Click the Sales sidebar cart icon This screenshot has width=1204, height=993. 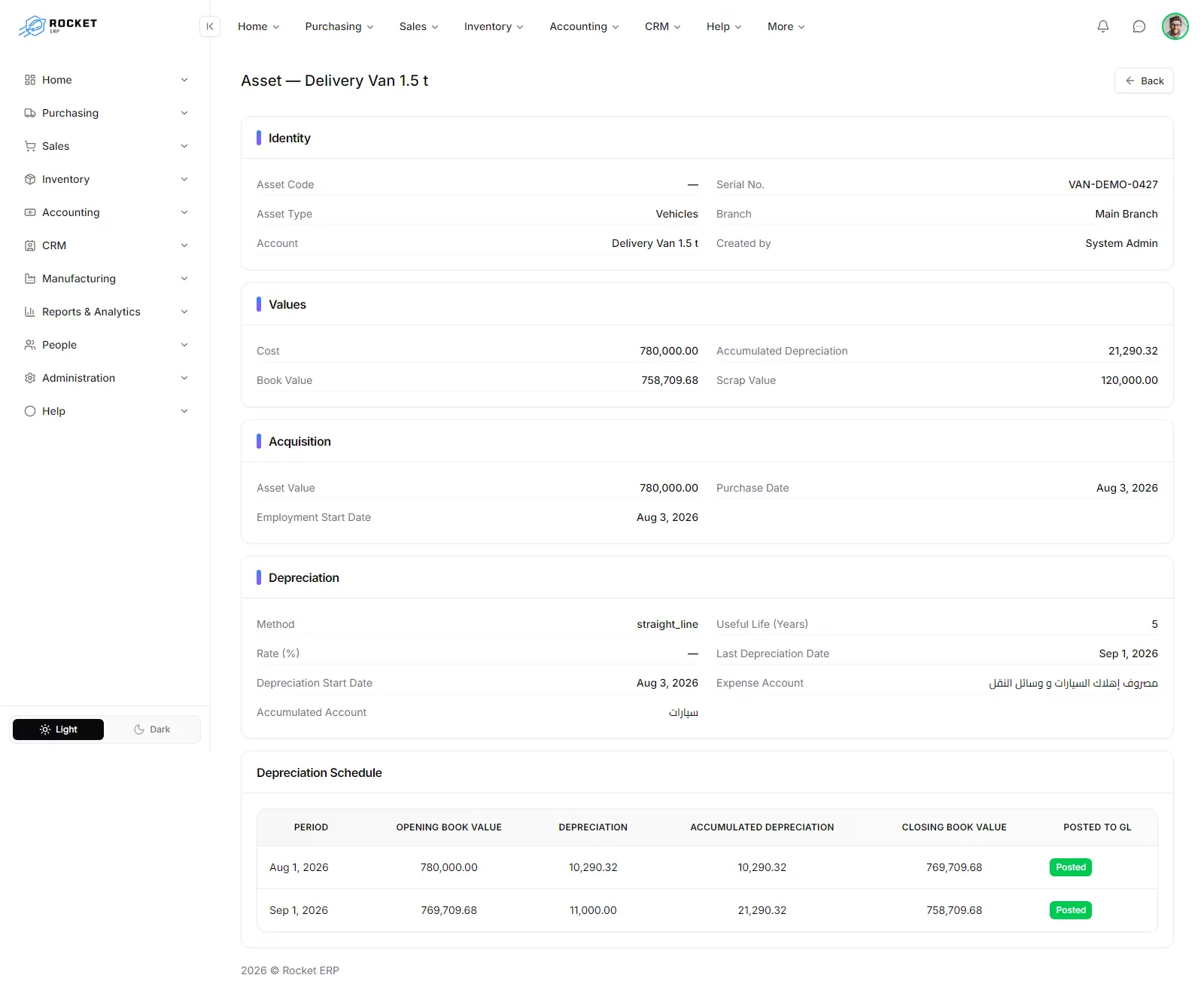(x=30, y=146)
